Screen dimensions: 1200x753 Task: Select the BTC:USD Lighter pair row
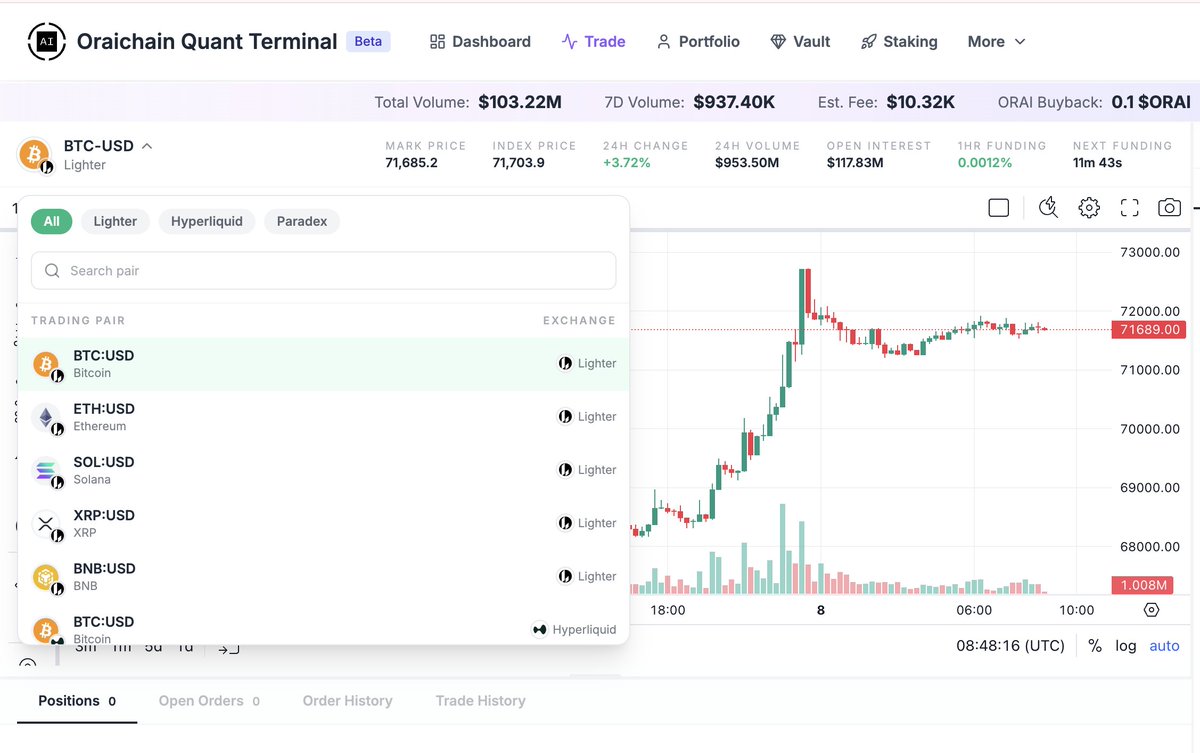pyautogui.click(x=324, y=364)
